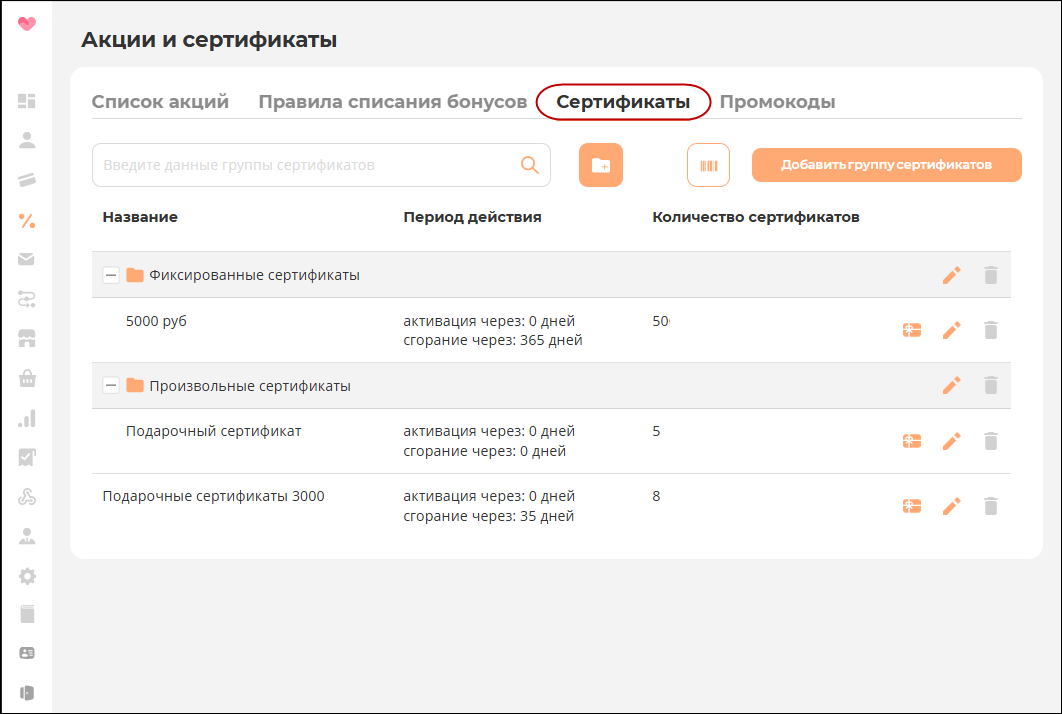Focus the certificate group search field
The width and height of the screenshot is (1062, 714).
[321, 165]
